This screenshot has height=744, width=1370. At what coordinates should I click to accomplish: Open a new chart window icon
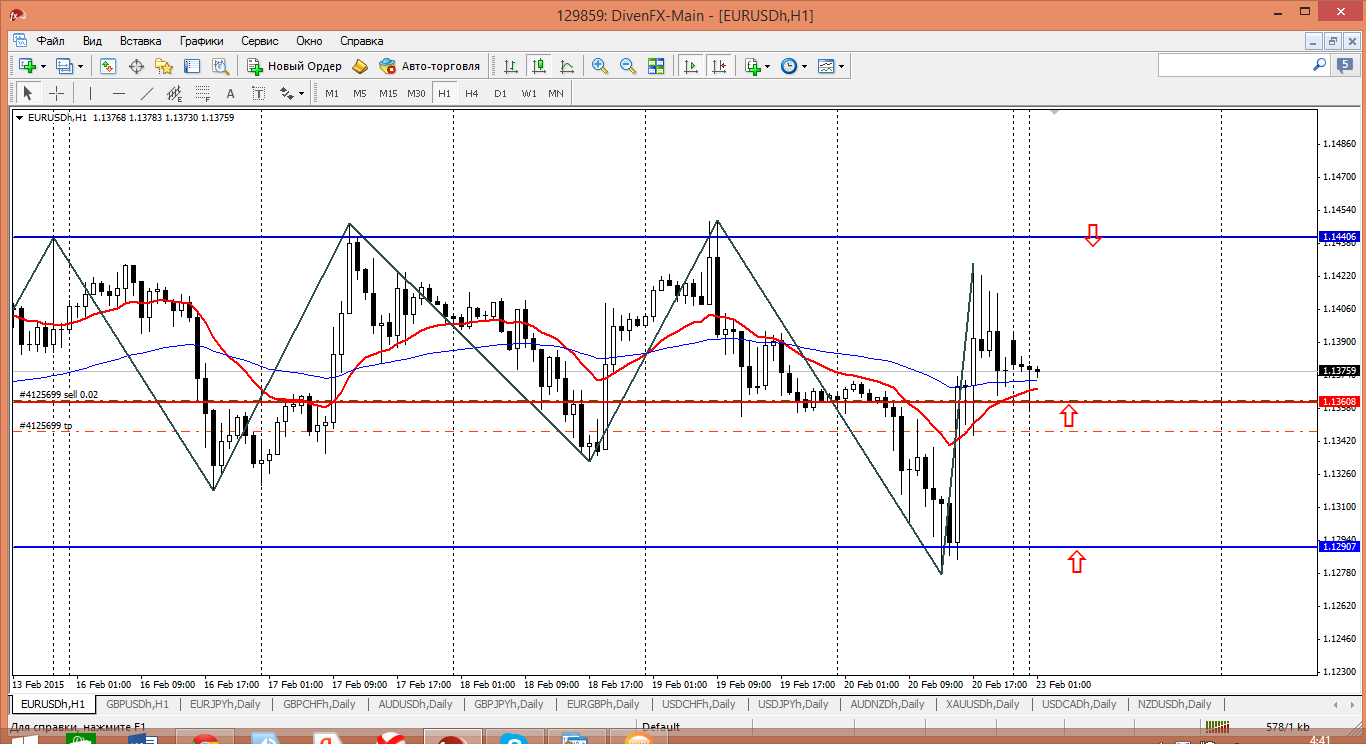coord(26,66)
